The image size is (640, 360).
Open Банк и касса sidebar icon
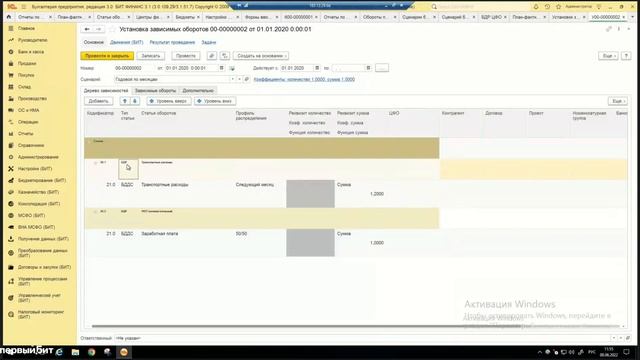coord(11,52)
